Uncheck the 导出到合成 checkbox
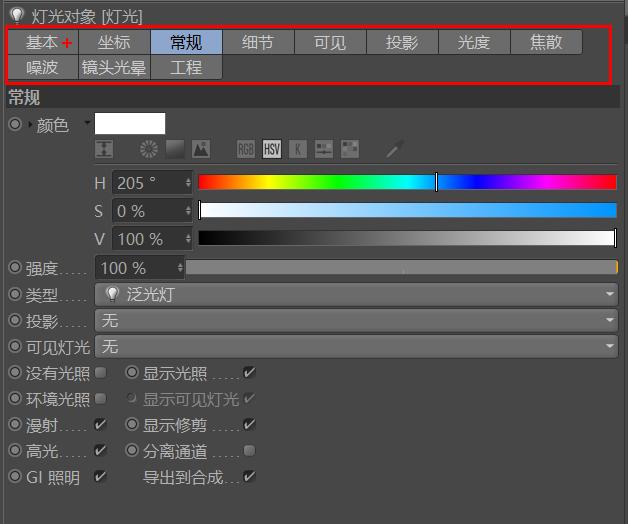628x524 pixels. coord(249,476)
